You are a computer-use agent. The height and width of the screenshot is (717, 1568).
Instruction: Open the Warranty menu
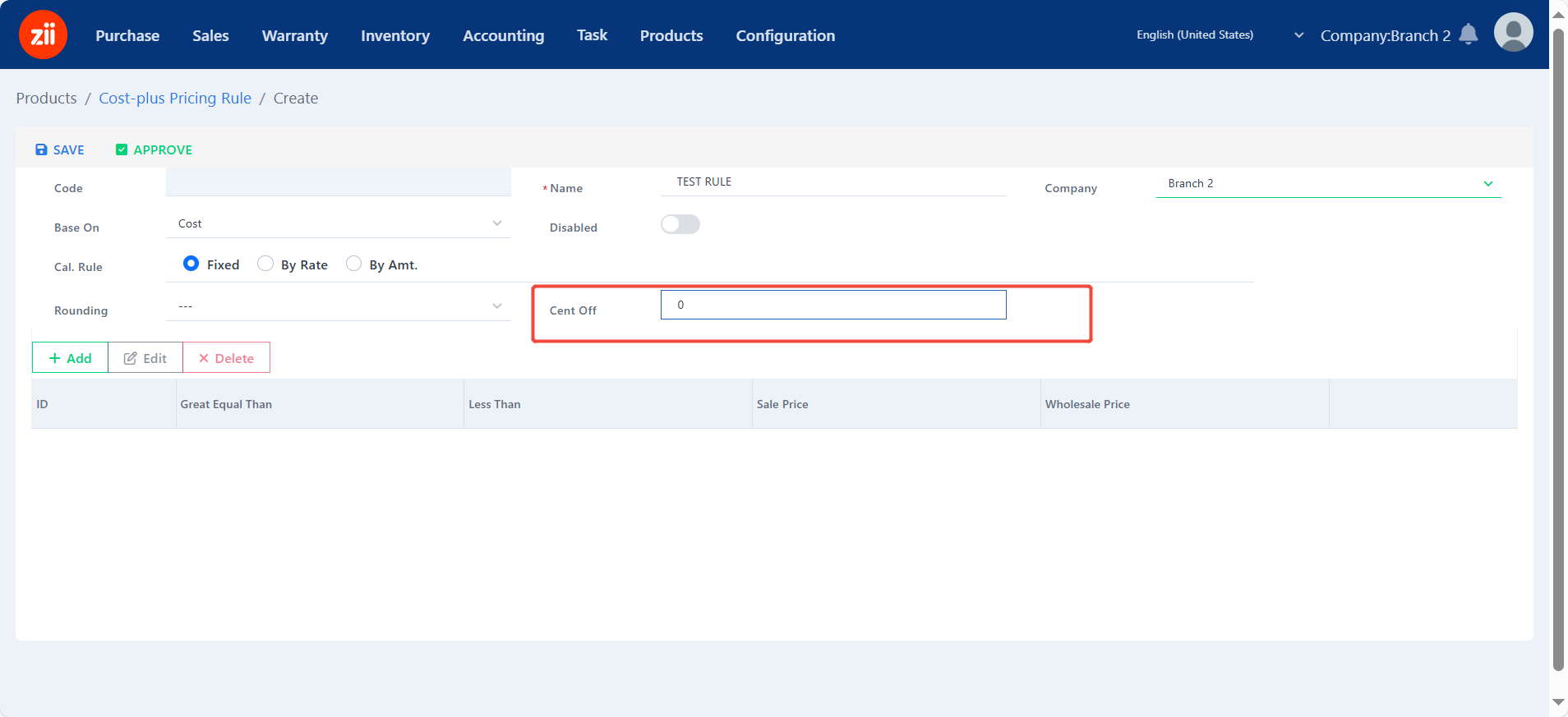click(295, 35)
